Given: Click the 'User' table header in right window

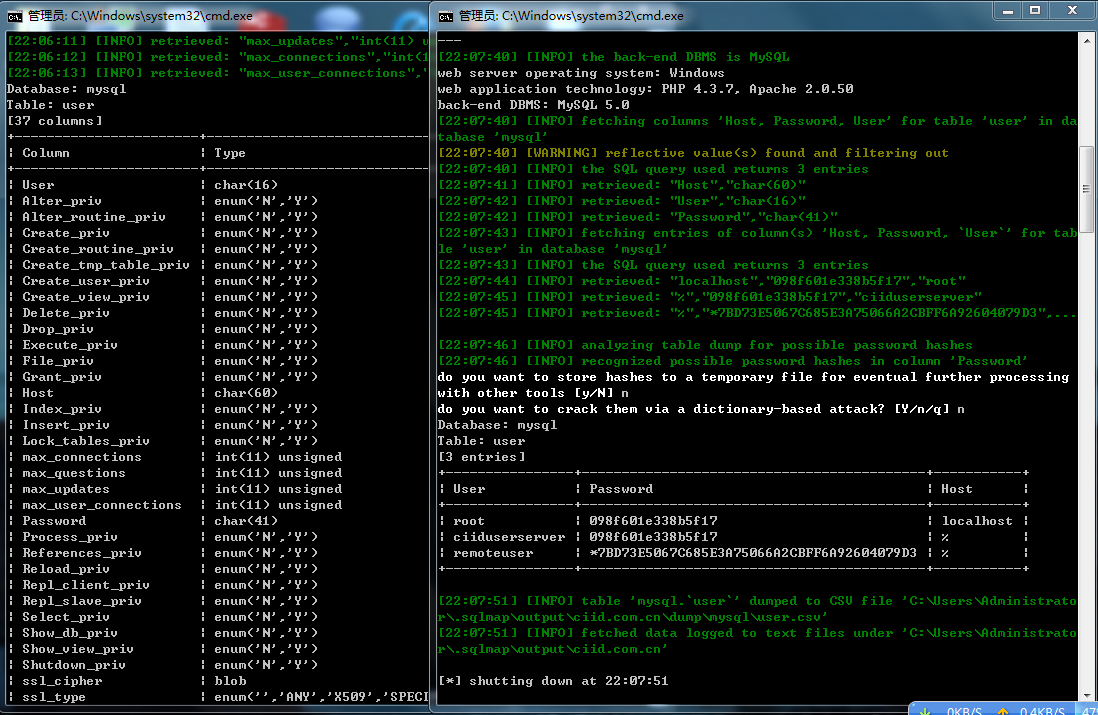Looking at the screenshot, I should [469, 489].
